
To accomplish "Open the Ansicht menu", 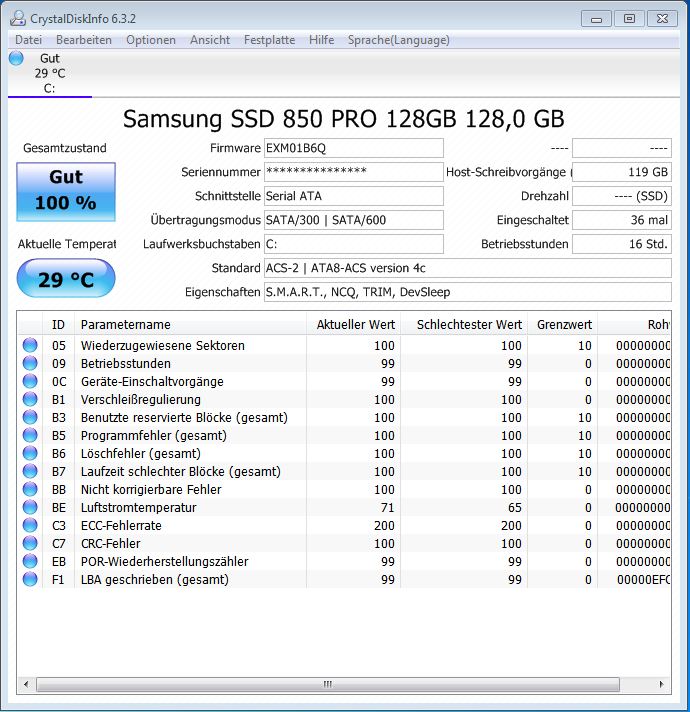I will pos(210,40).
